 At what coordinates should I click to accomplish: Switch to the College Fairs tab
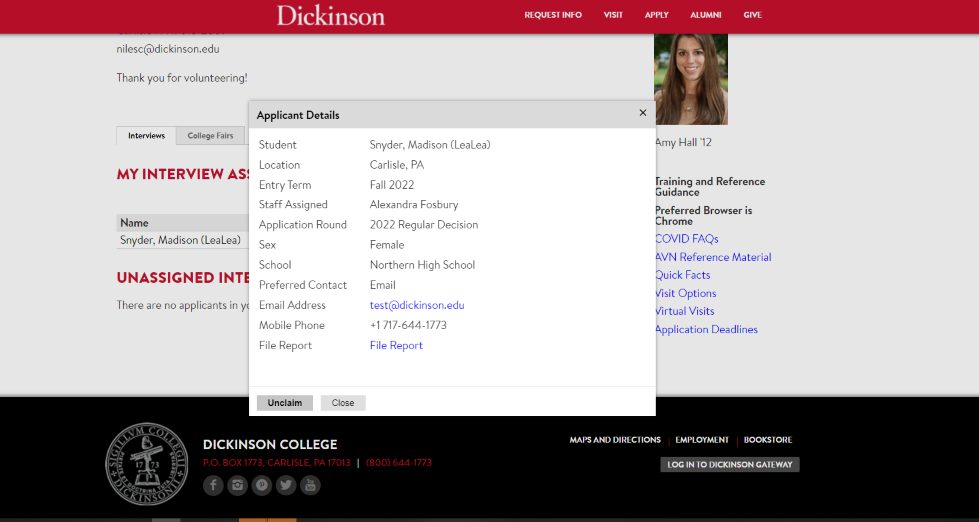(210, 135)
